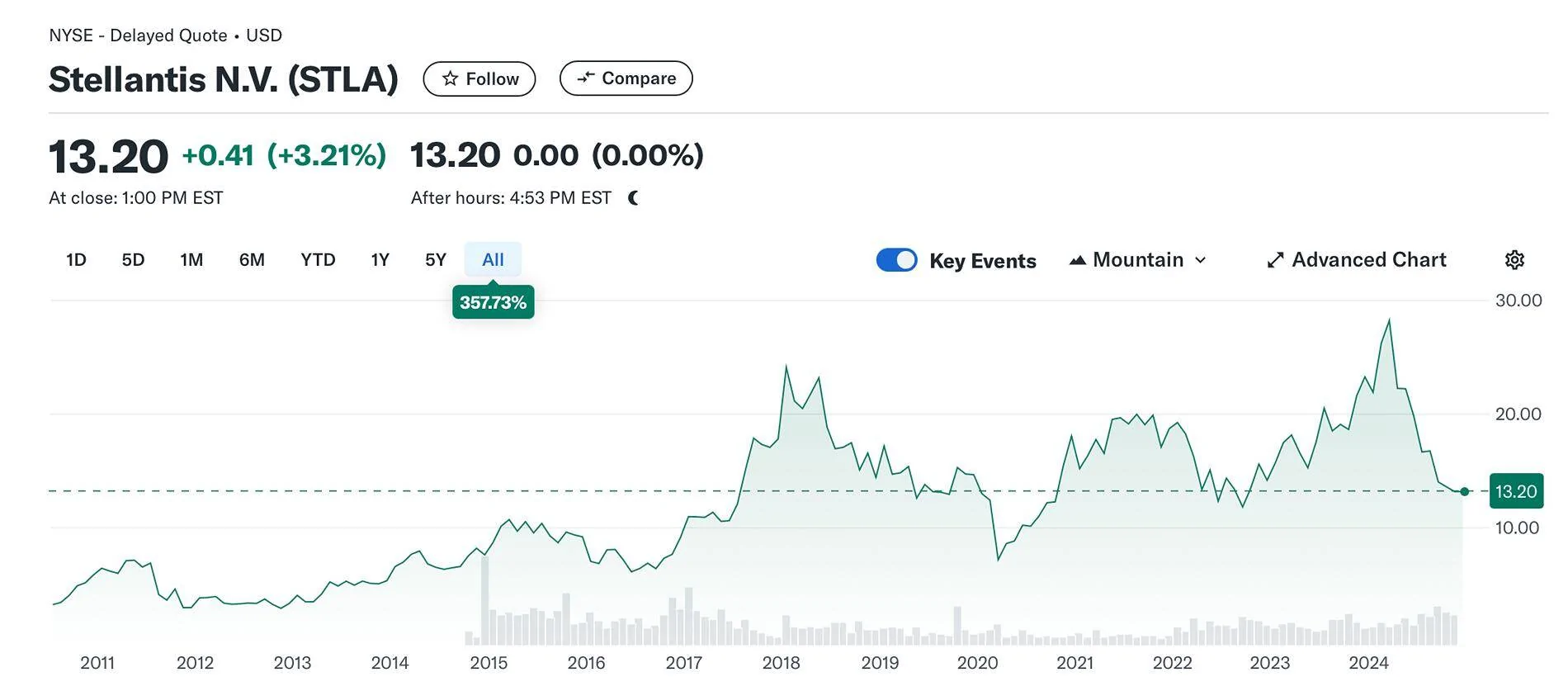The width and height of the screenshot is (1568, 691).
Task: Choose the YTD range
Action: point(318,260)
